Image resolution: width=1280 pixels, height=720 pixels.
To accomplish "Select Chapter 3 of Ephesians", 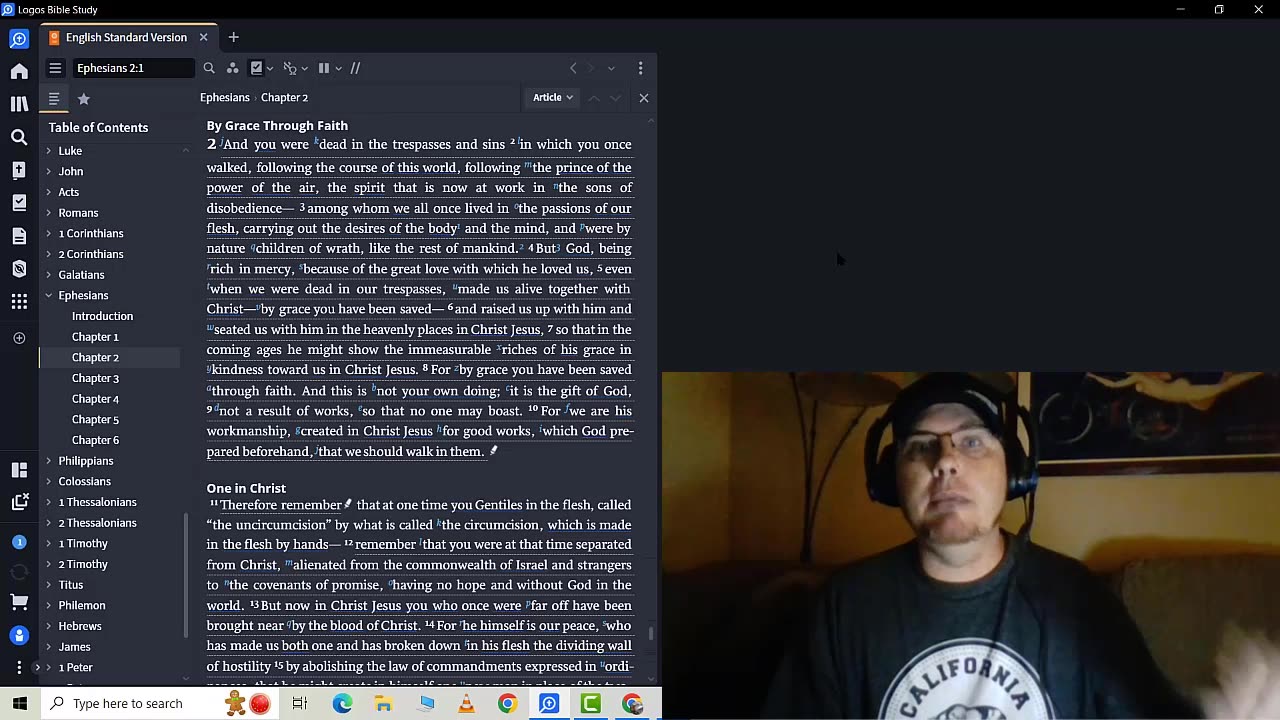I will pos(95,378).
